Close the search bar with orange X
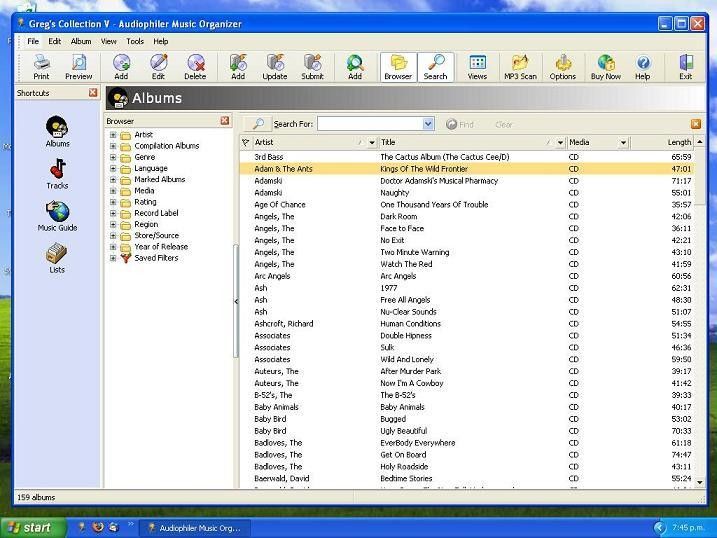 pos(696,124)
